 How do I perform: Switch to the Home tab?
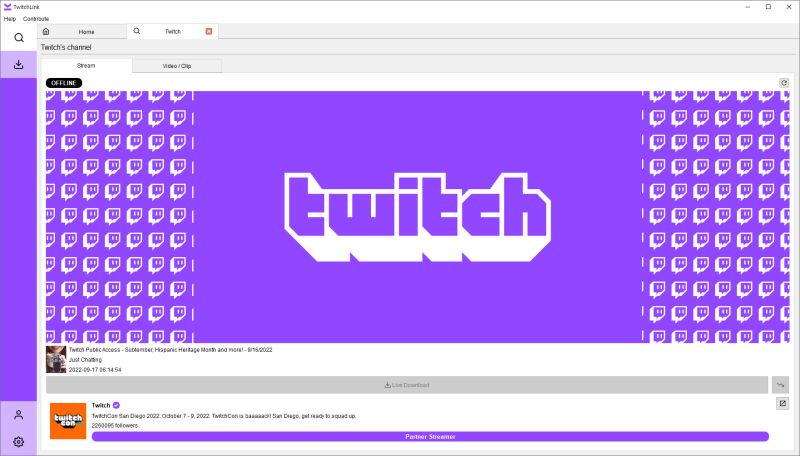82,32
